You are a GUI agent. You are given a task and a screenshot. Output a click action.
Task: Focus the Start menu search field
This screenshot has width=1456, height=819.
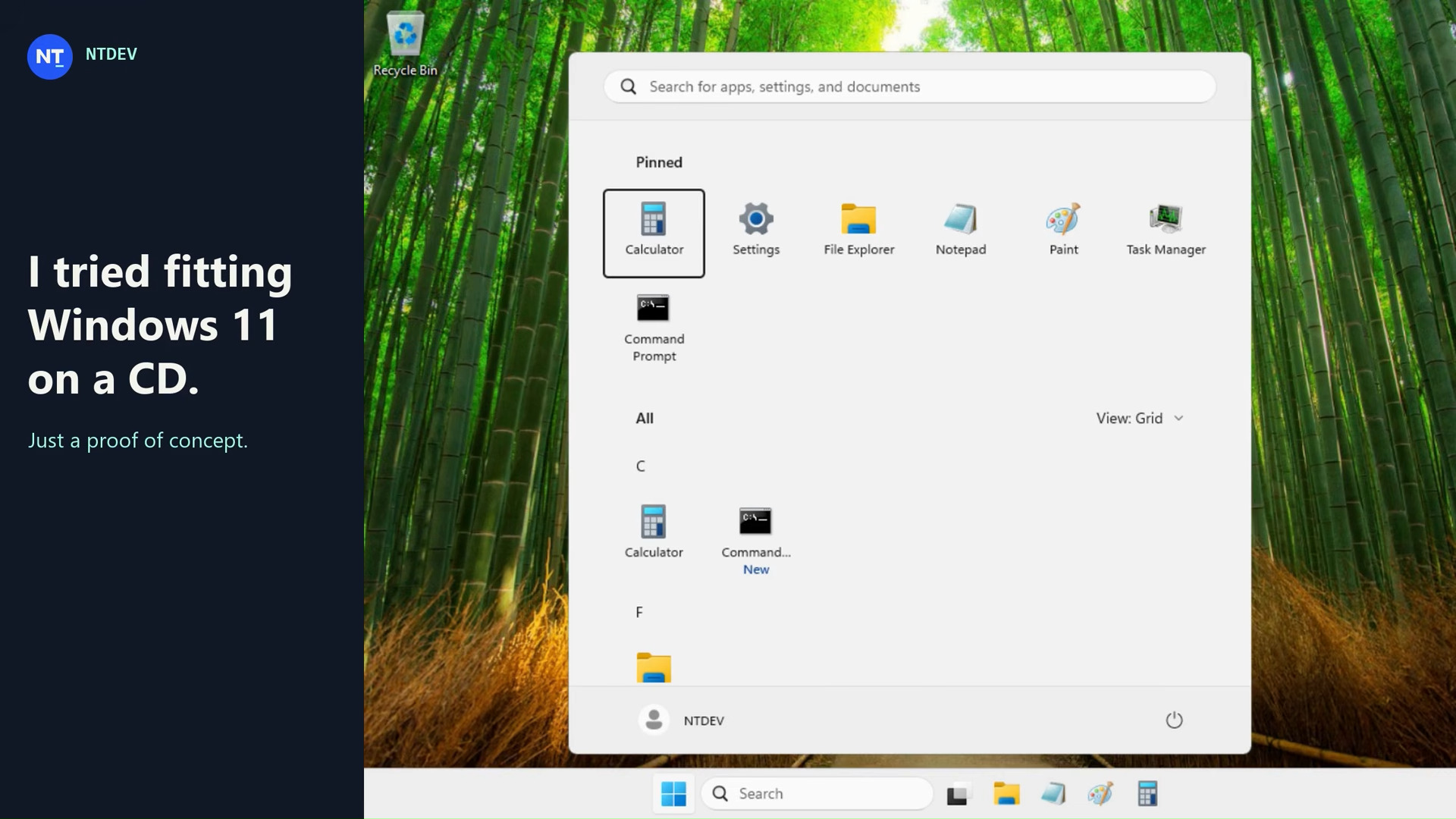point(910,86)
